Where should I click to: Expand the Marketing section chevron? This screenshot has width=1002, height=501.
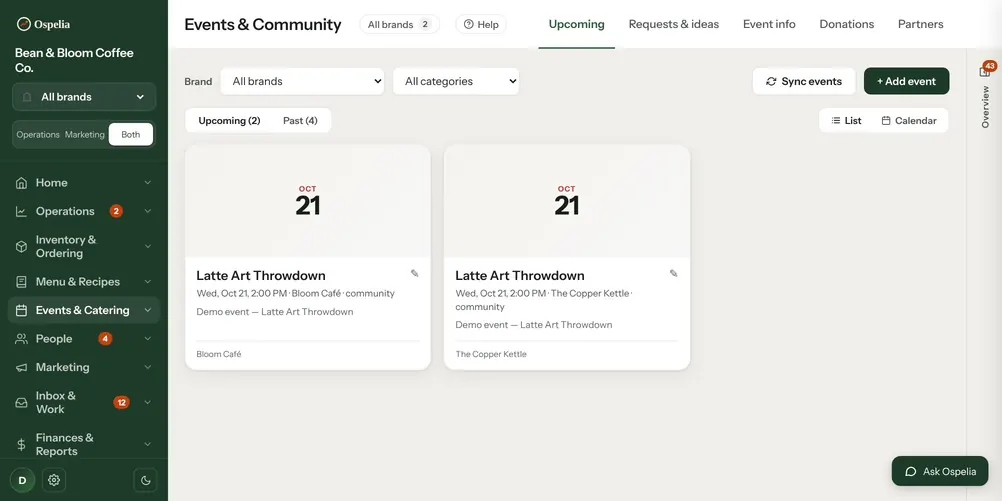point(148,367)
